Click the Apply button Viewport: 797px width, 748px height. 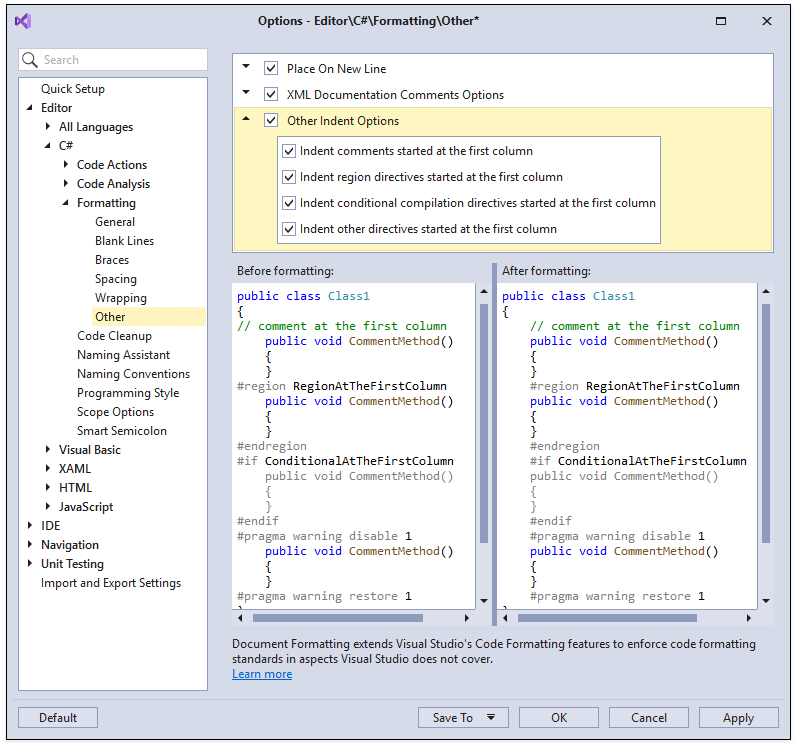click(738, 717)
